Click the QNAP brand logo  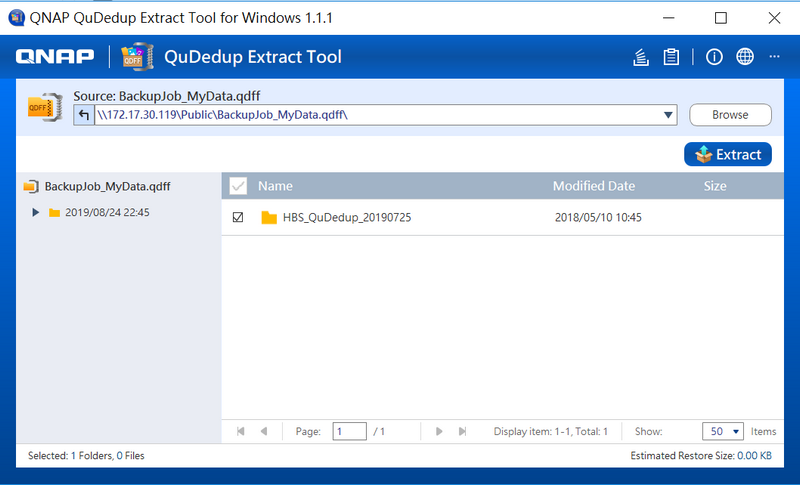pyautogui.click(x=55, y=57)
